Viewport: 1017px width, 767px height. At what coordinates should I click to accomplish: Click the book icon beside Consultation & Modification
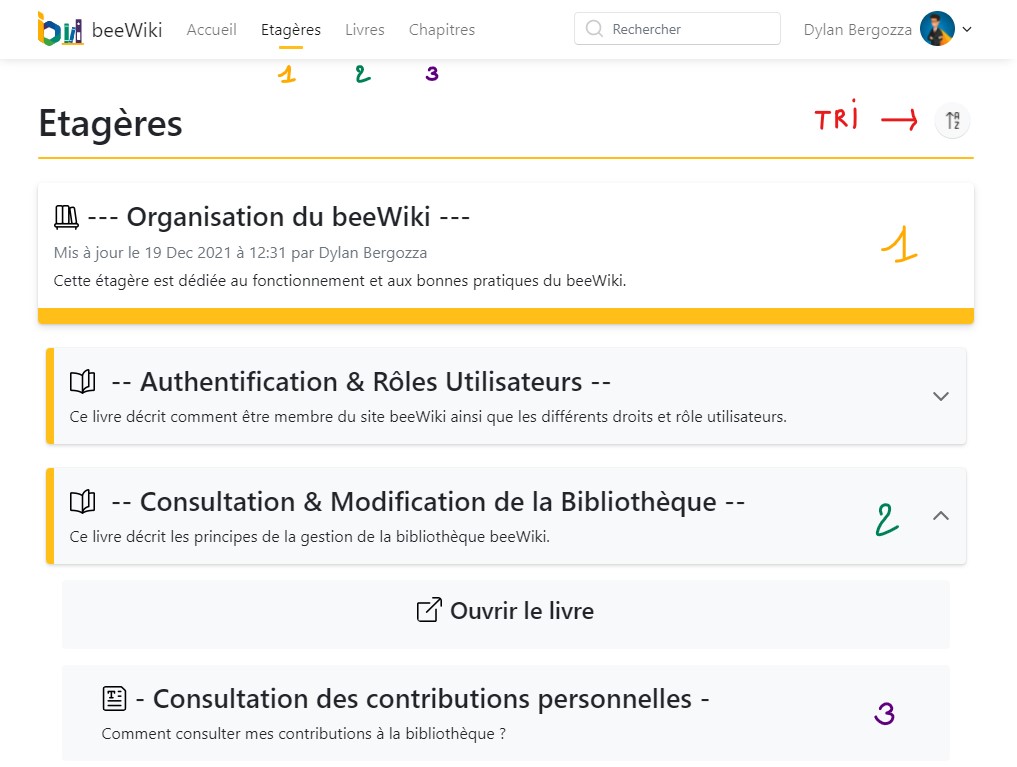(82, 502)
